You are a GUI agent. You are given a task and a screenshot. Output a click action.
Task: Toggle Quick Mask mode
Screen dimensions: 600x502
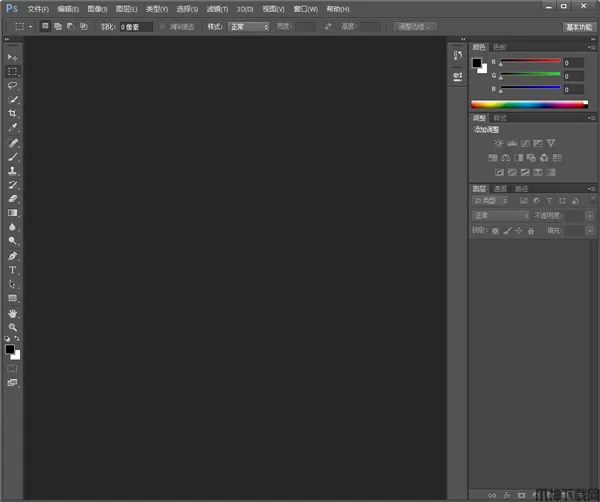click(x=13, y=368)
